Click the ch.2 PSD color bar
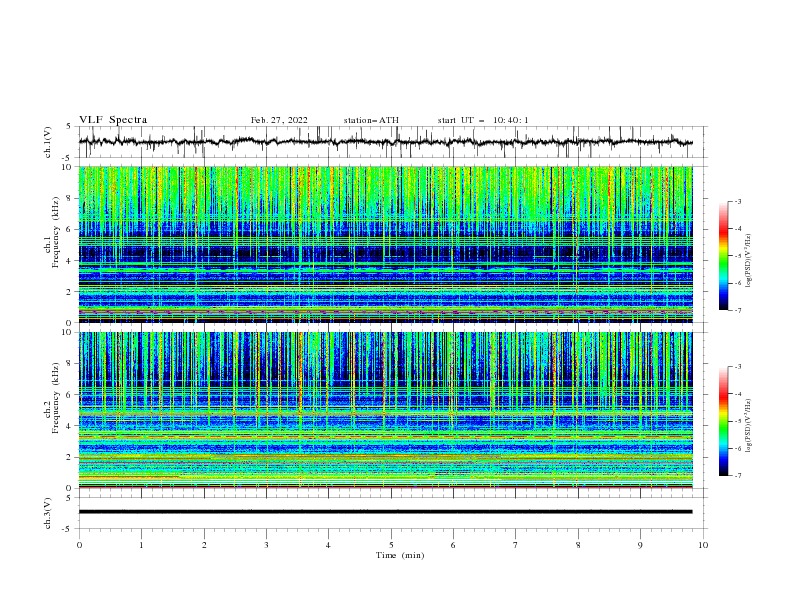Viewport: 792px width, 612px height. click(723, 421)
